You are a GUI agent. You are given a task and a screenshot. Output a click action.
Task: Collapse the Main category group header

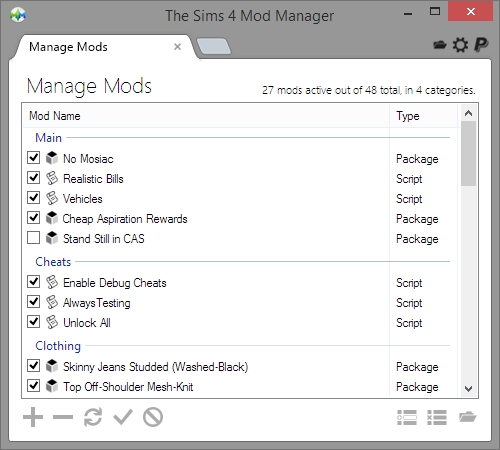click(49, 138)
